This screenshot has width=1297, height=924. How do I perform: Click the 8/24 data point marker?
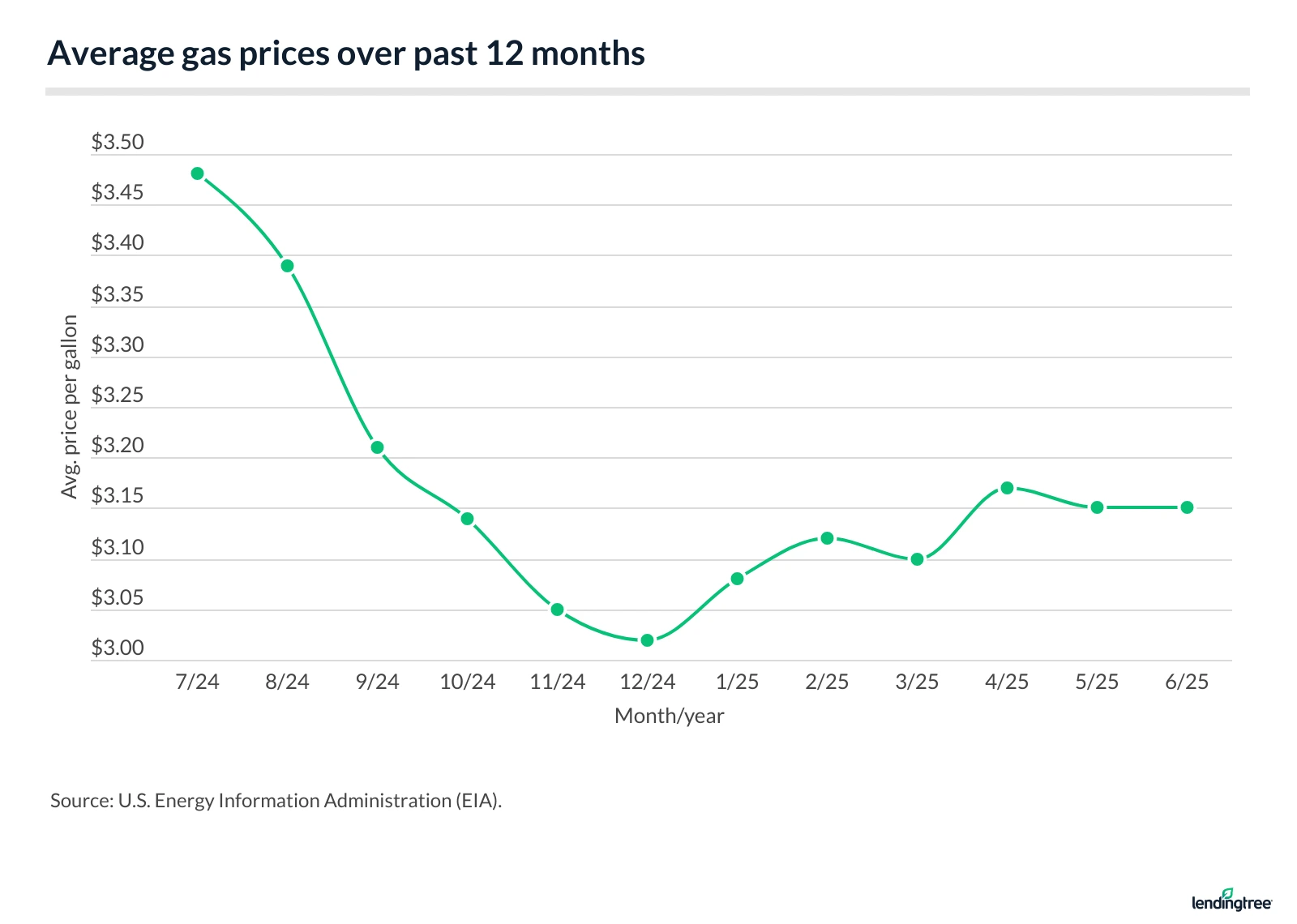(287, 266)
